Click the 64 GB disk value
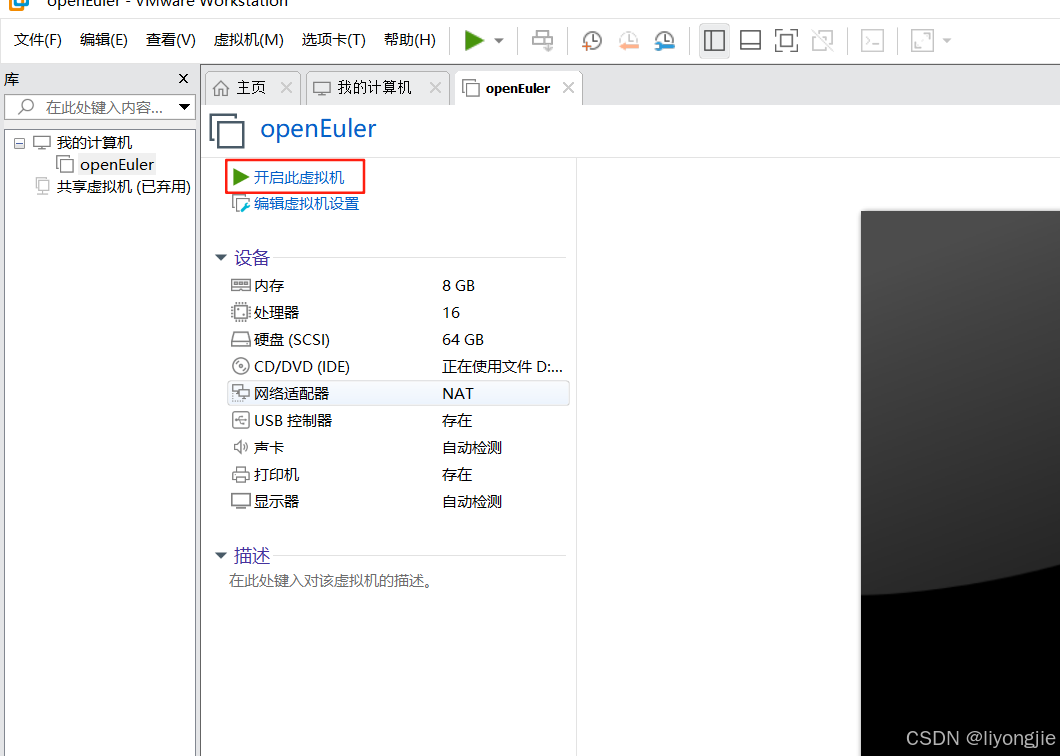This screenshot has height=756, width=1060. pyautogui.click(x=463, y=339)
